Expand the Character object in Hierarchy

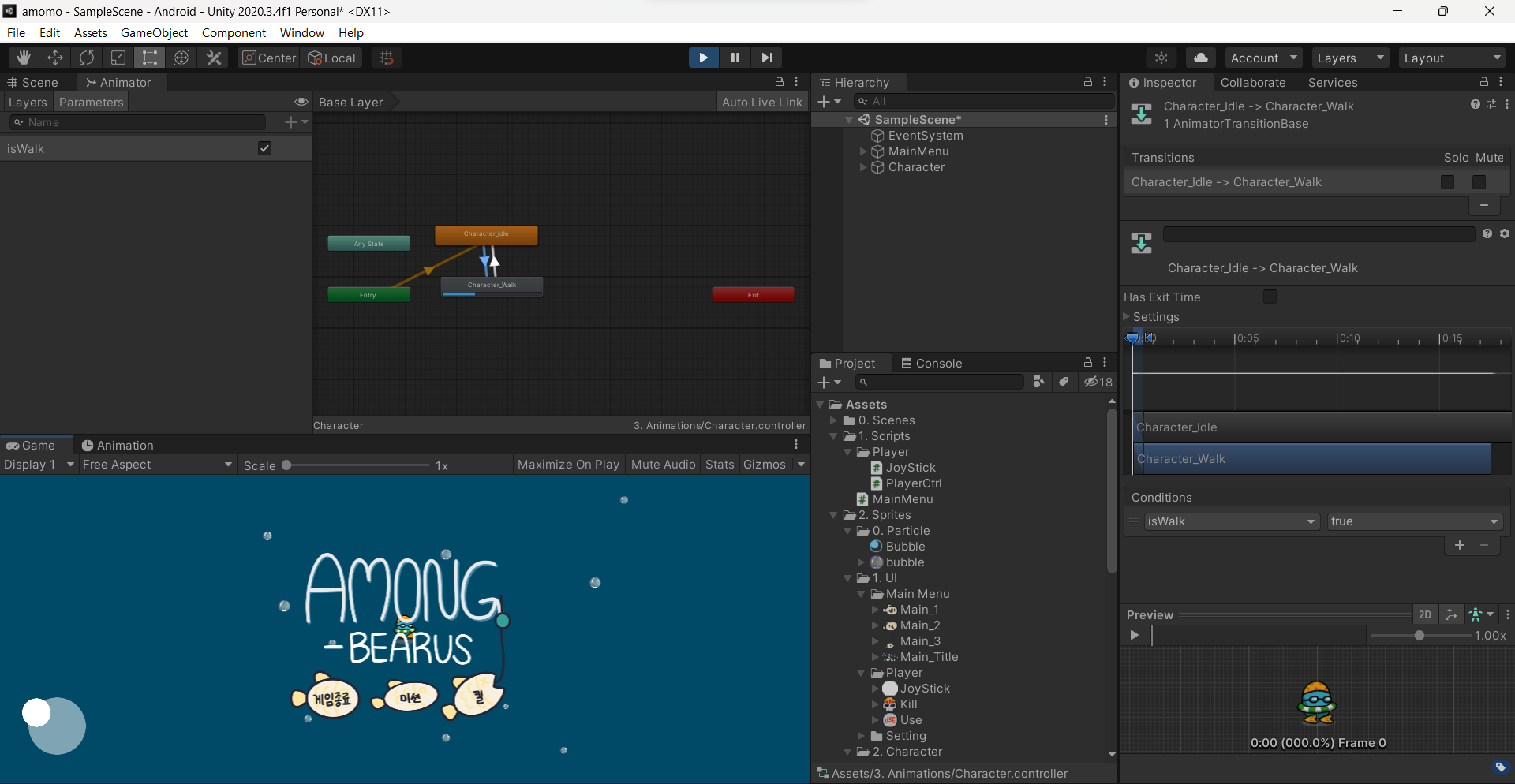863,167
